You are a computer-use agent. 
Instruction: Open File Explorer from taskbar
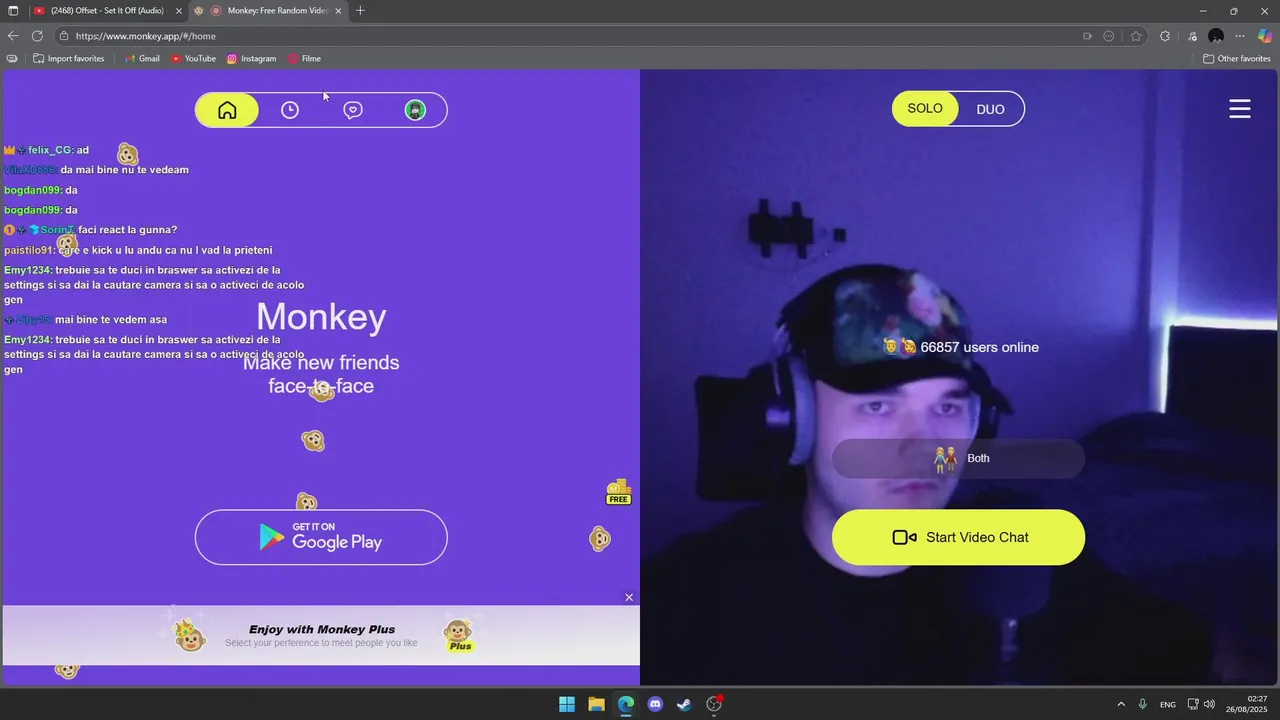pos(596,704)
